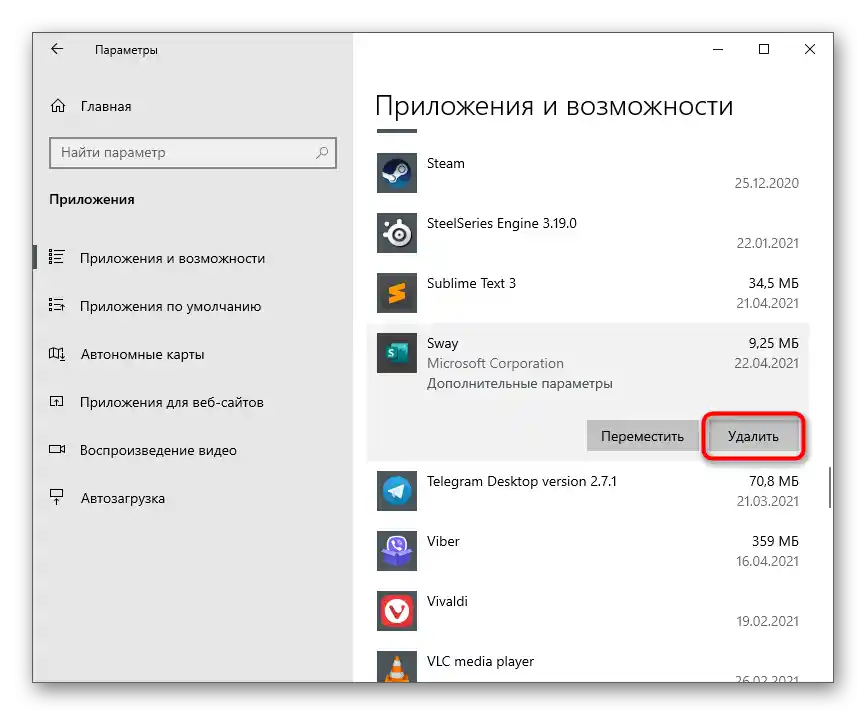Select the Viber app icon
The width and height of the screenshot is (866, 715).
tap(397, 551)
